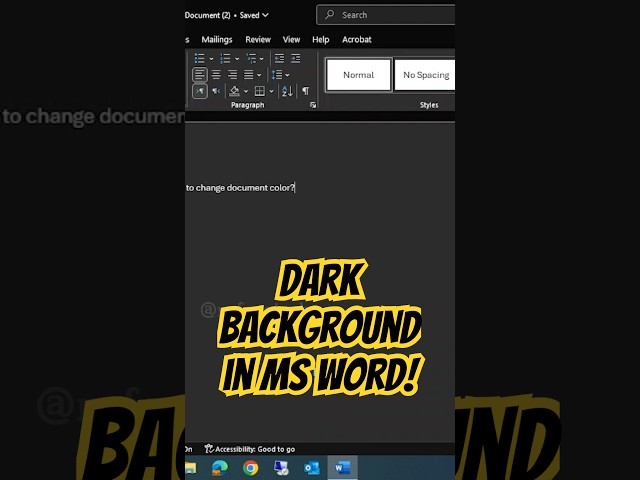
Task: Click the 'to change document color?' text line
Action: pos(240,188)
